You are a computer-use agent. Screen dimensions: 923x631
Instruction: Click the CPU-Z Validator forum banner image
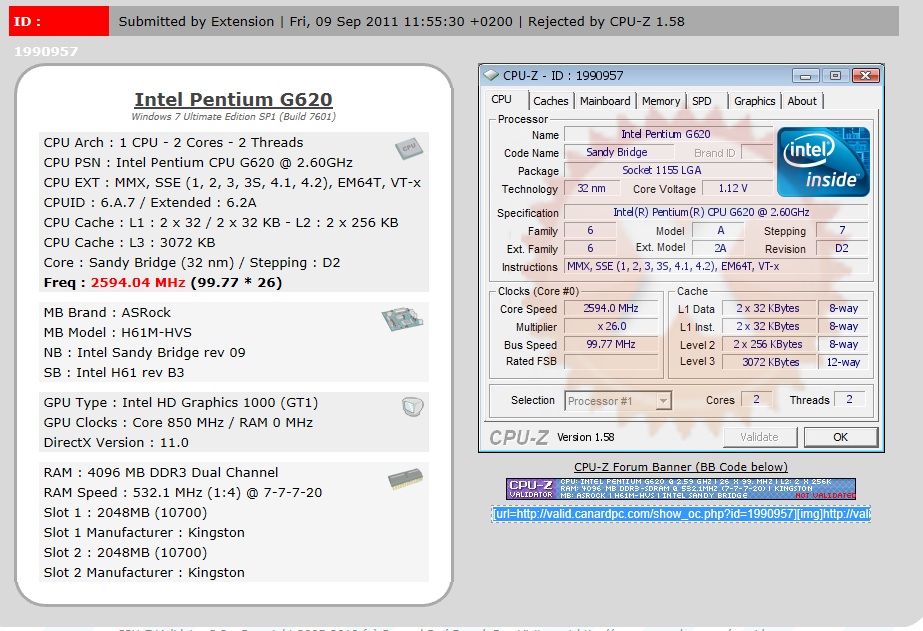680,489
